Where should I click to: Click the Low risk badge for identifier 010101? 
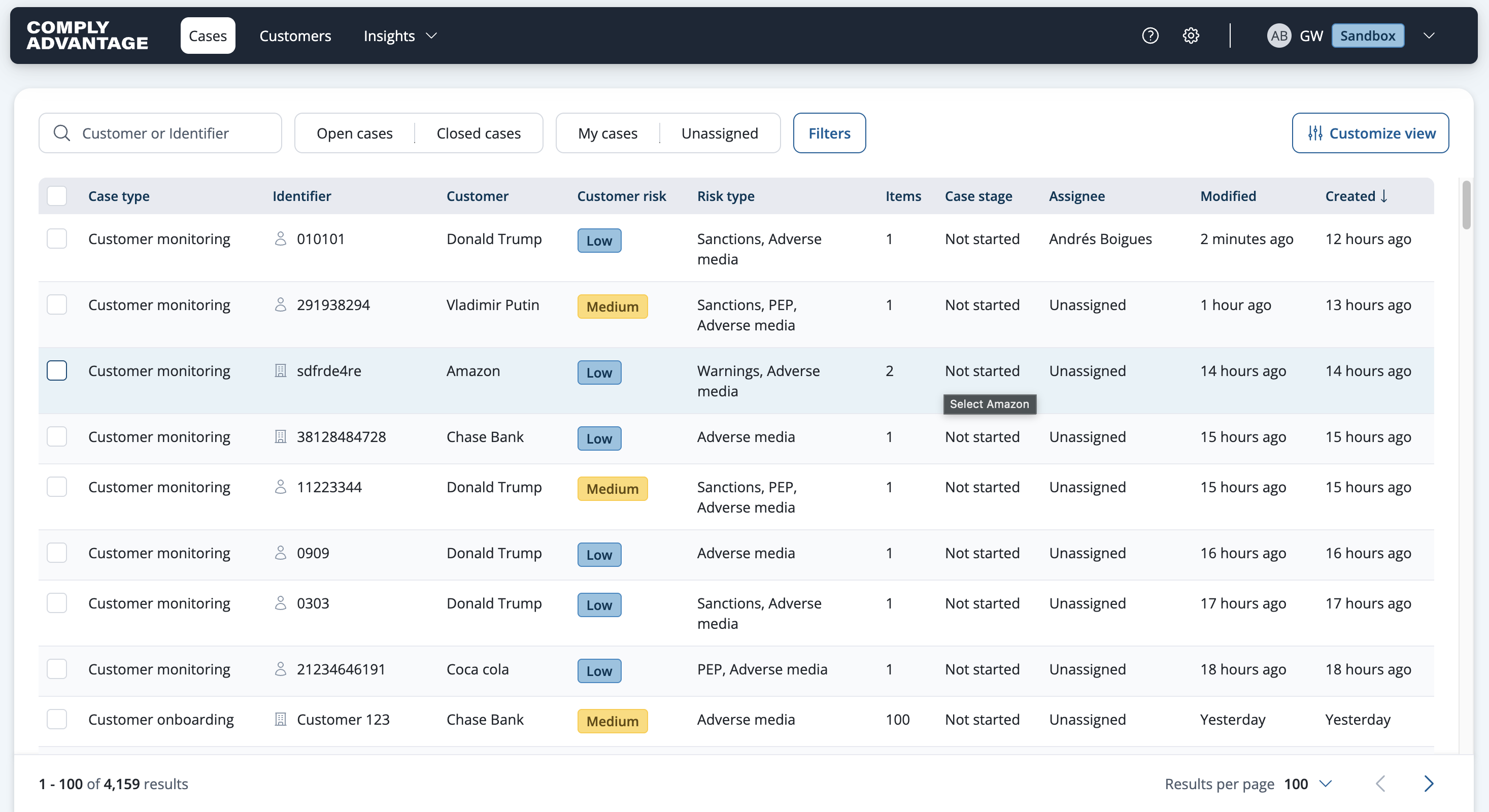click(599, 241)
